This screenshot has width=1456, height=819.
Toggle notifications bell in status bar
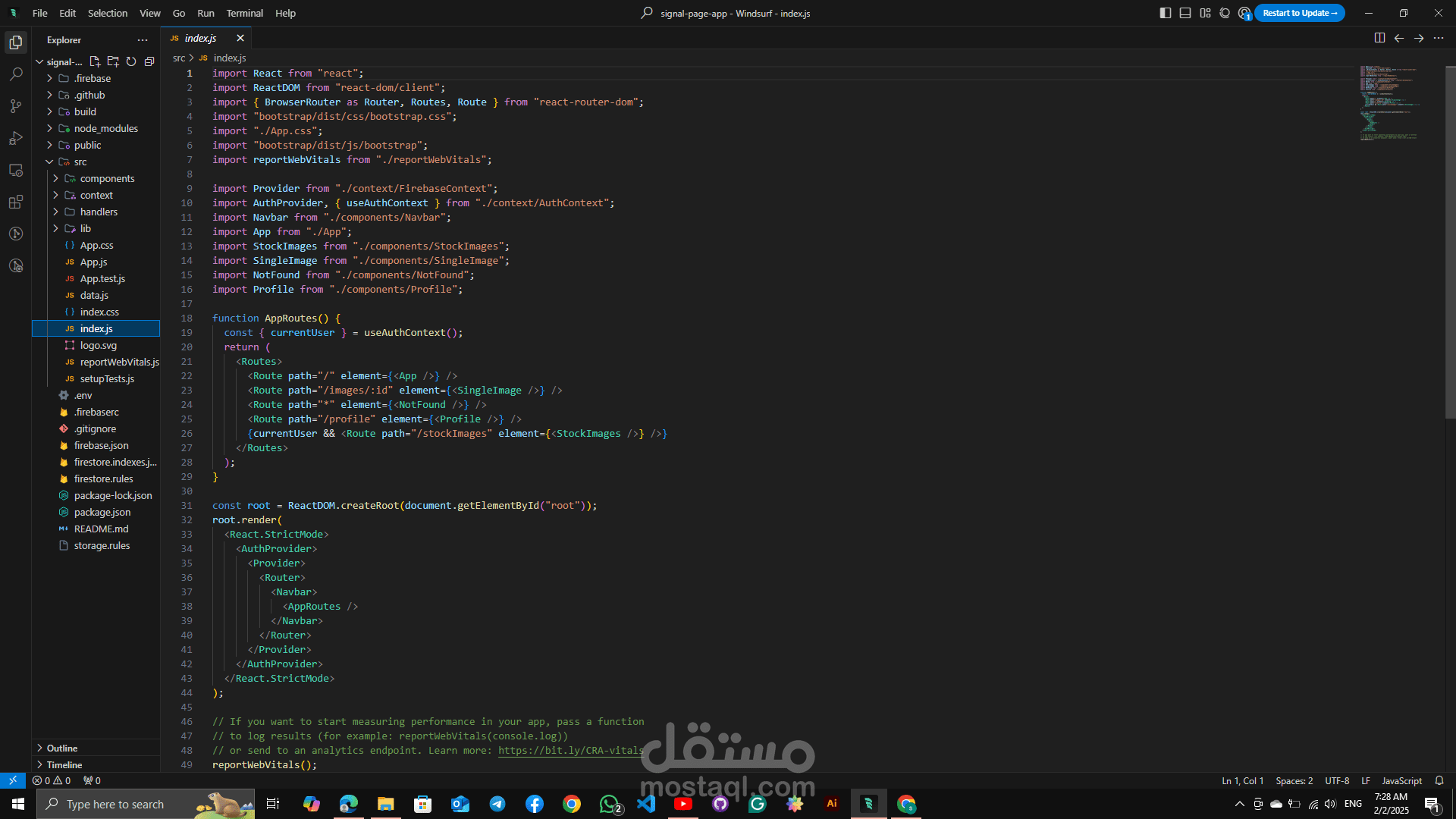[1439, 780]
